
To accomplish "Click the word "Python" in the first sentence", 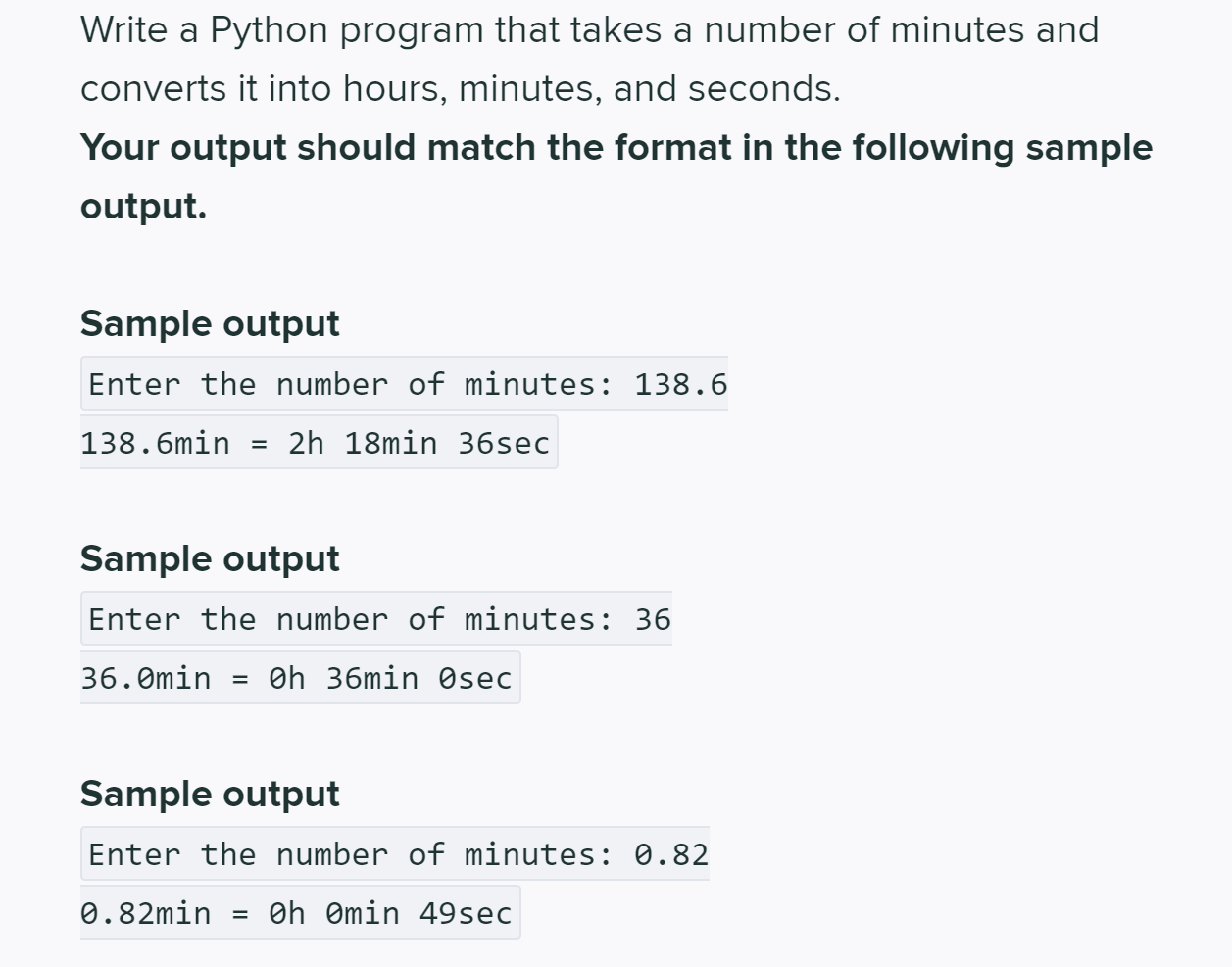I will pos(270,31).
